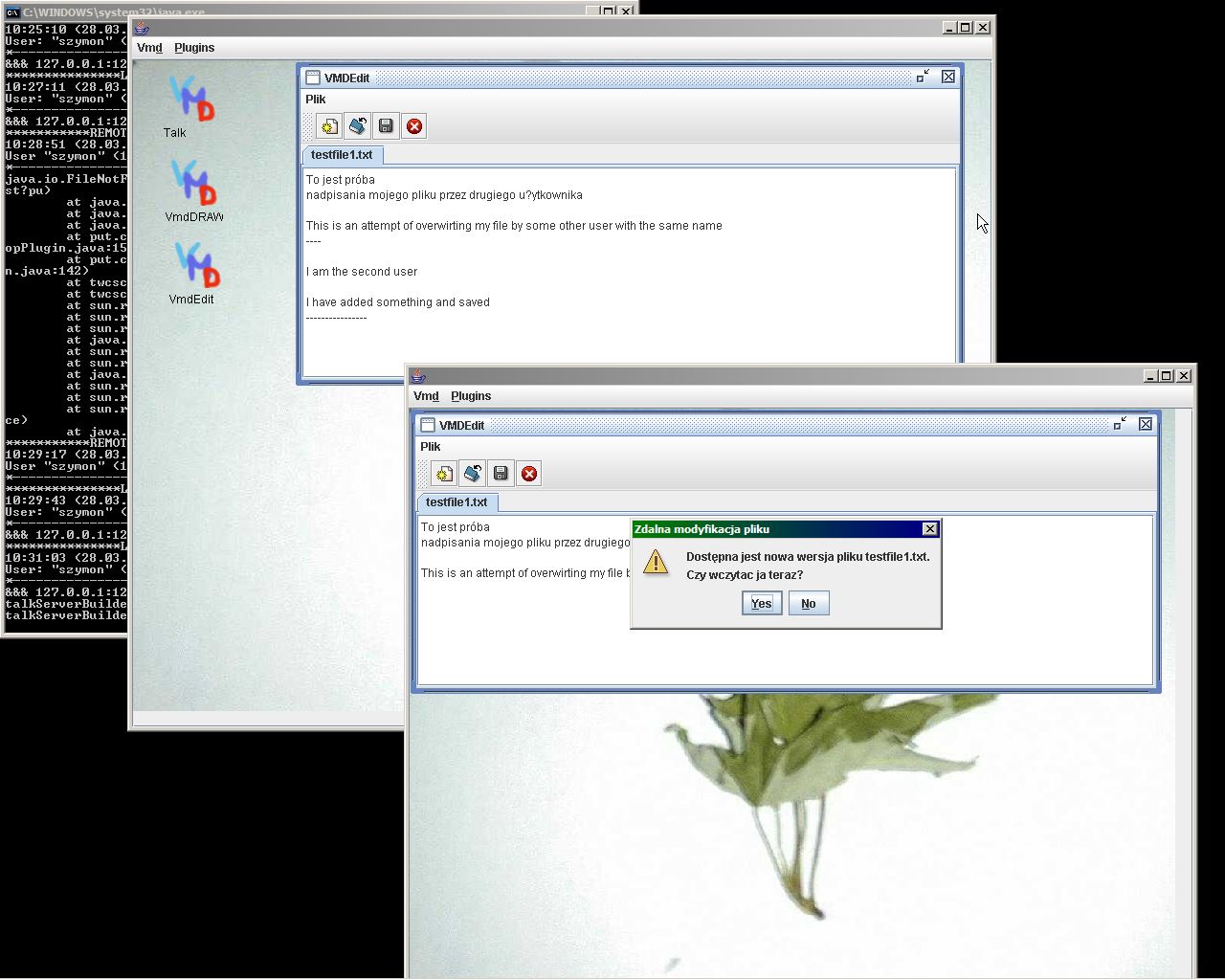
Task: Maximize the rear Vmd main window
Action: (x=966, y=28)
